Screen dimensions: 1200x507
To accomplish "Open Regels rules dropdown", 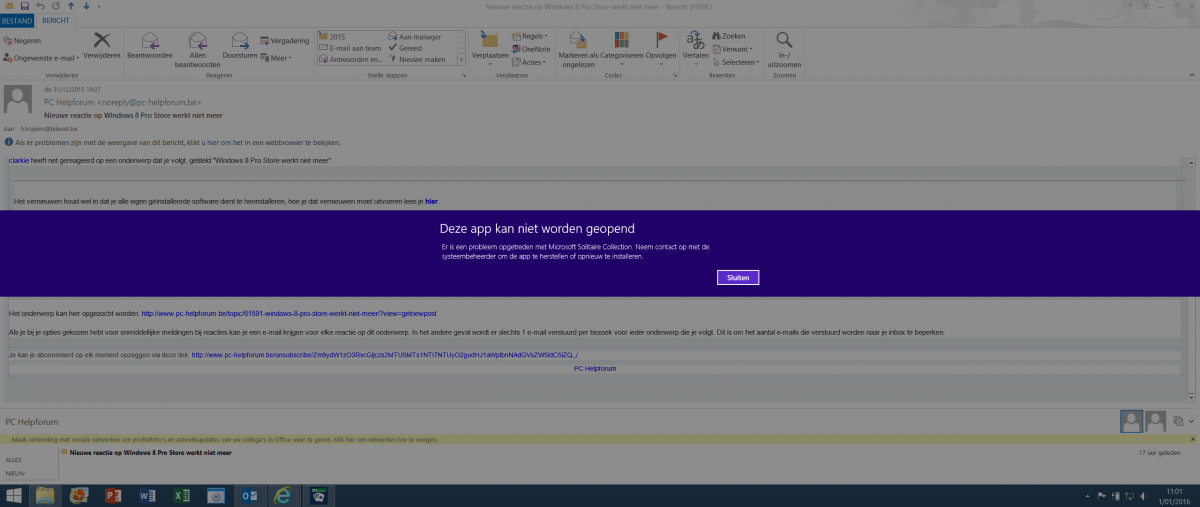I will [x=528, y=36].
